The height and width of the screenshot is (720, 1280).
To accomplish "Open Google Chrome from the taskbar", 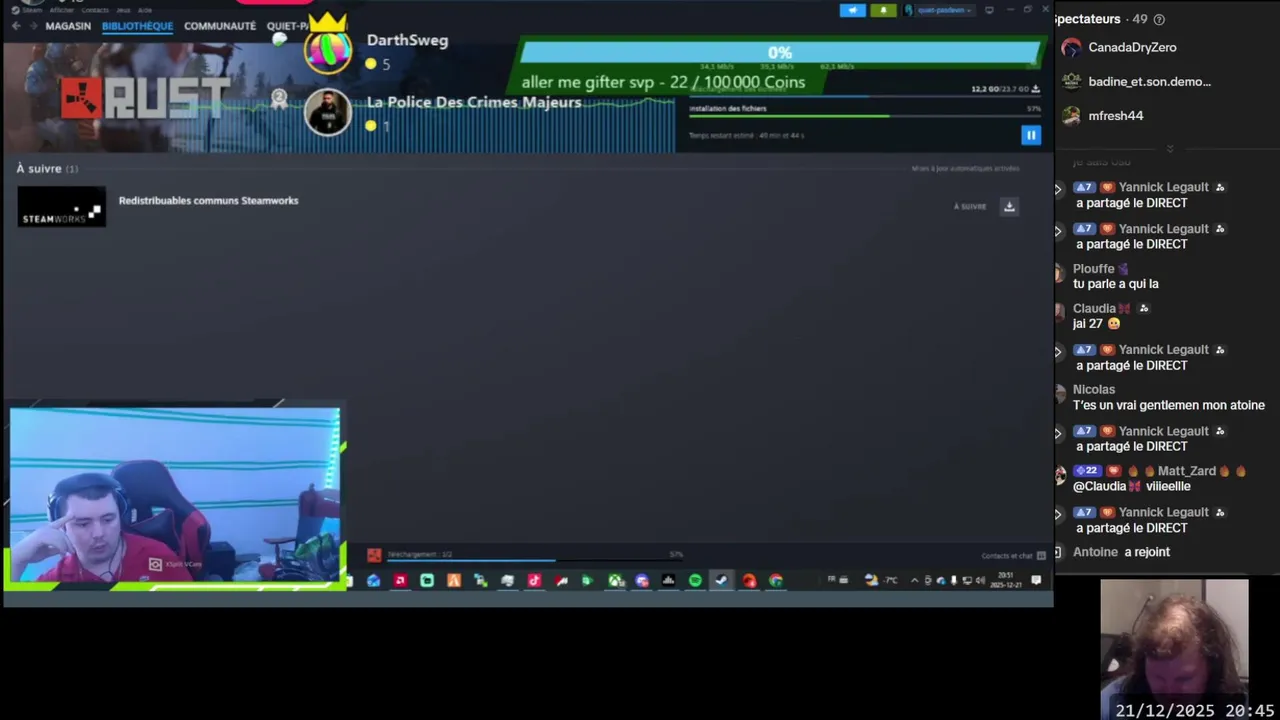I will 776,580.
